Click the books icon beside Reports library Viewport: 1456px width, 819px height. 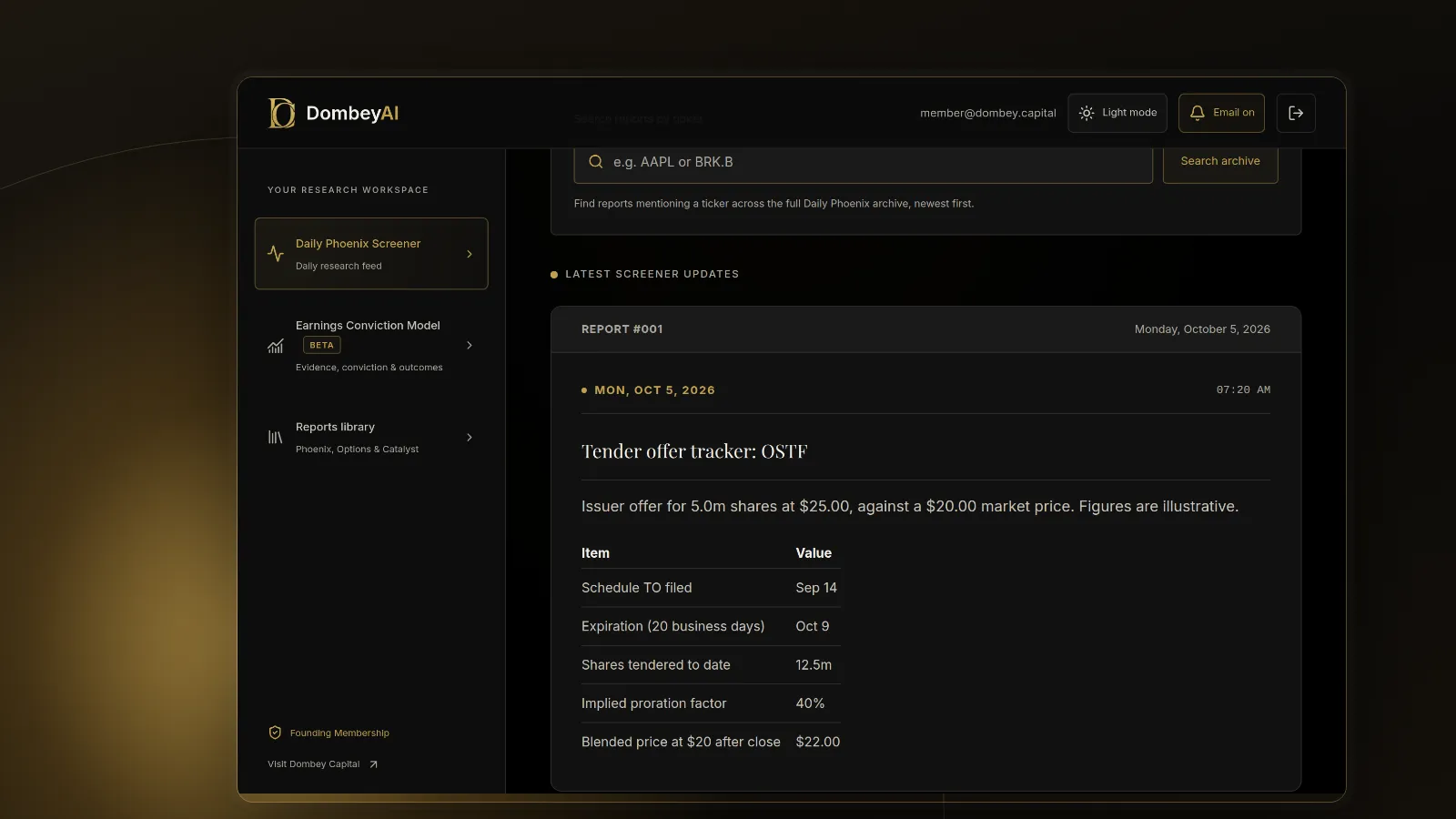coord(276,438)
